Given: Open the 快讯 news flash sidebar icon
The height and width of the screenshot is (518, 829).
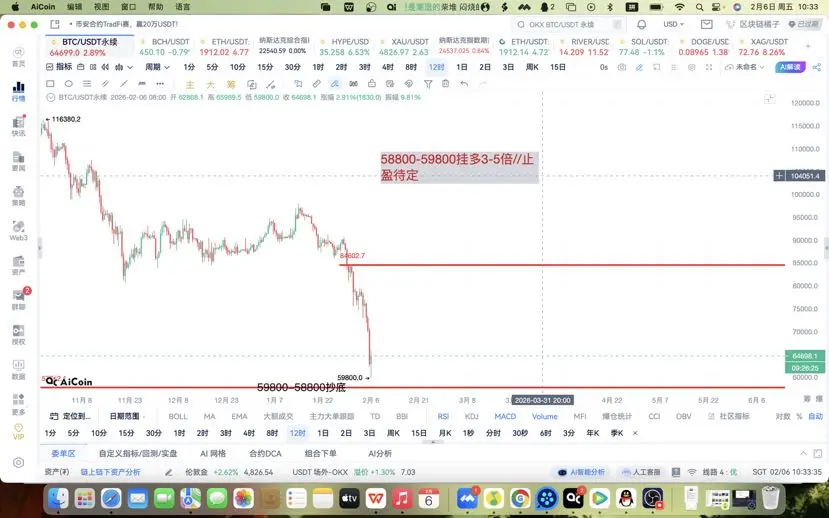Looking at the screenshot, I should [19, 126].
